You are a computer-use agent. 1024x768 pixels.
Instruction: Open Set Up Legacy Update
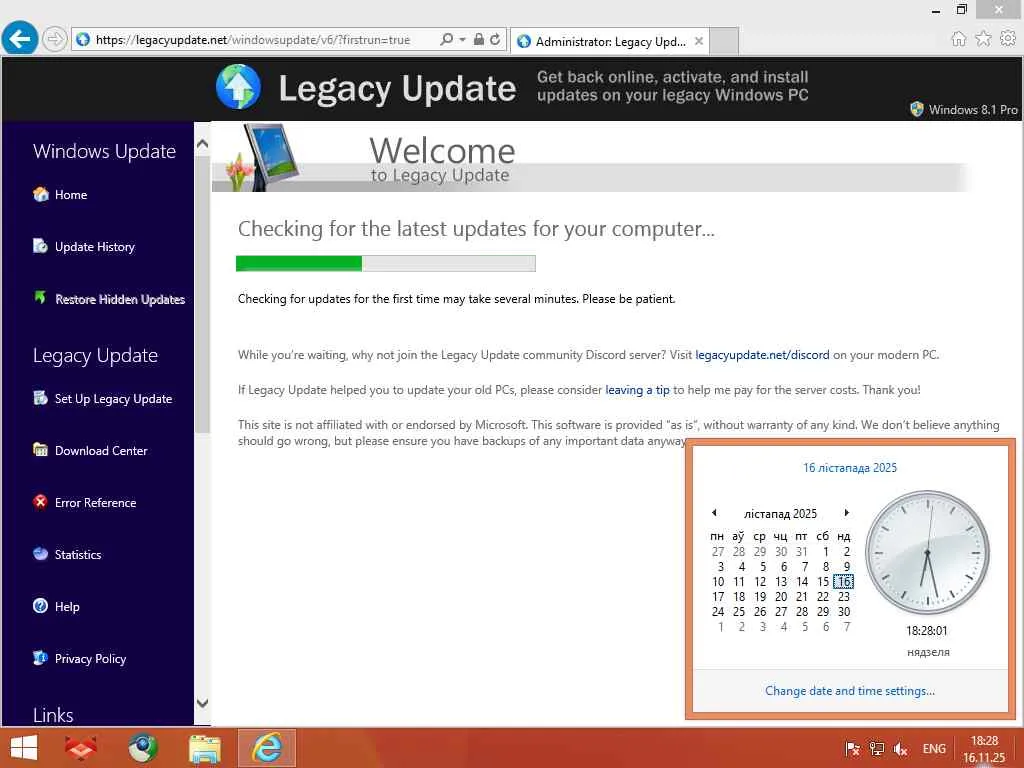point(114,399)
